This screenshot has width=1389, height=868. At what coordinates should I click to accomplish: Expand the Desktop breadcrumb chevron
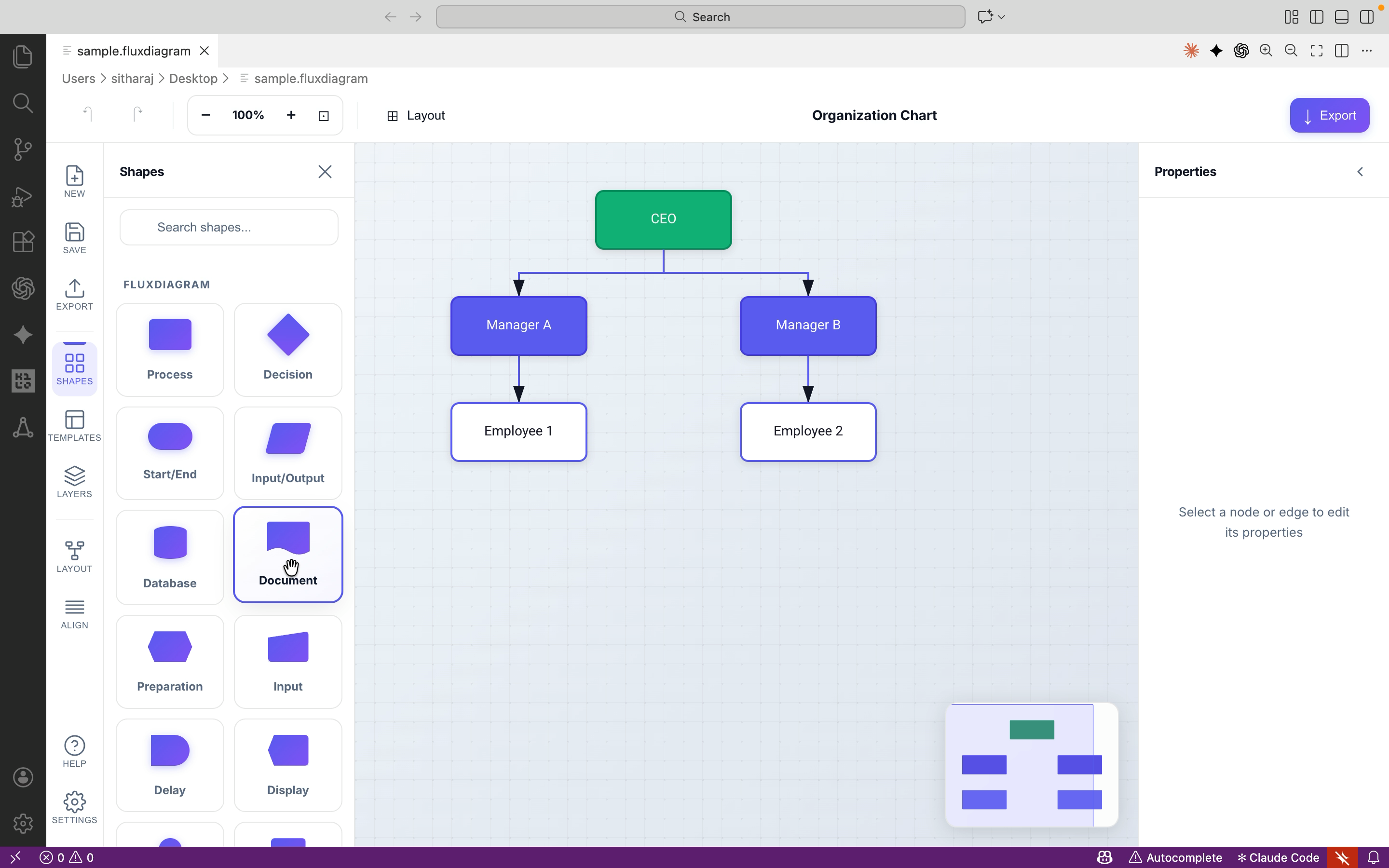[x=226, y=79]
